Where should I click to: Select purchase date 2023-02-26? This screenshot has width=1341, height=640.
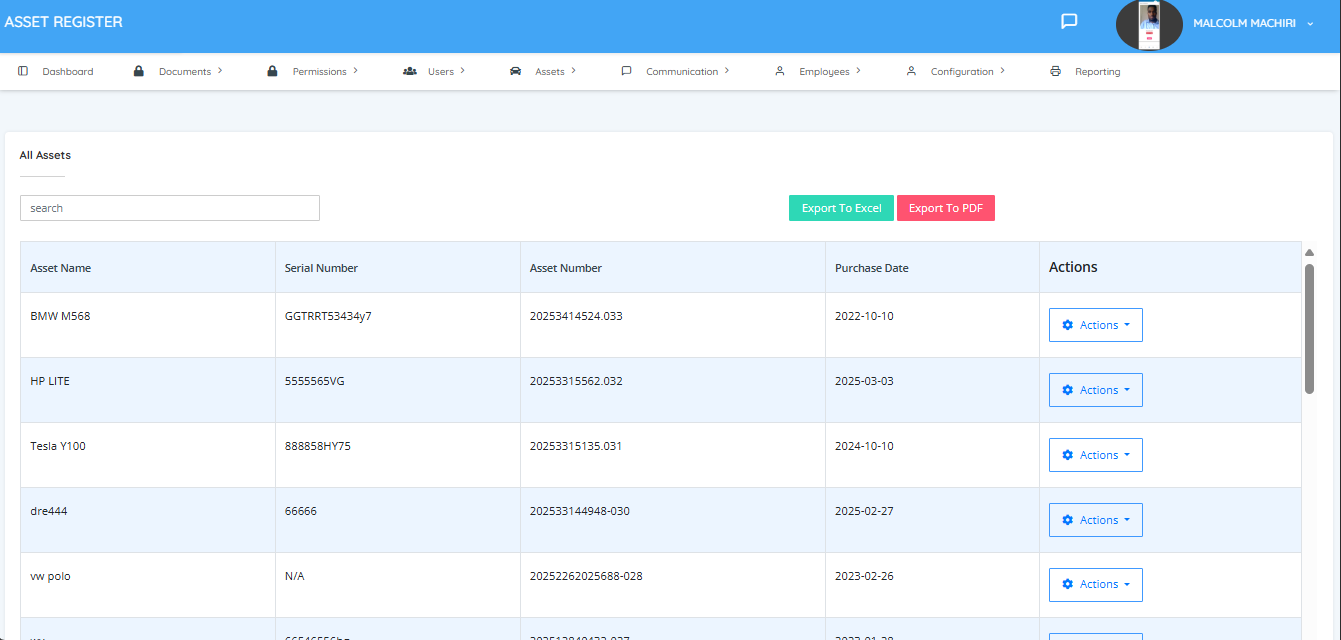pyautogui.click(x=864, y=576)
